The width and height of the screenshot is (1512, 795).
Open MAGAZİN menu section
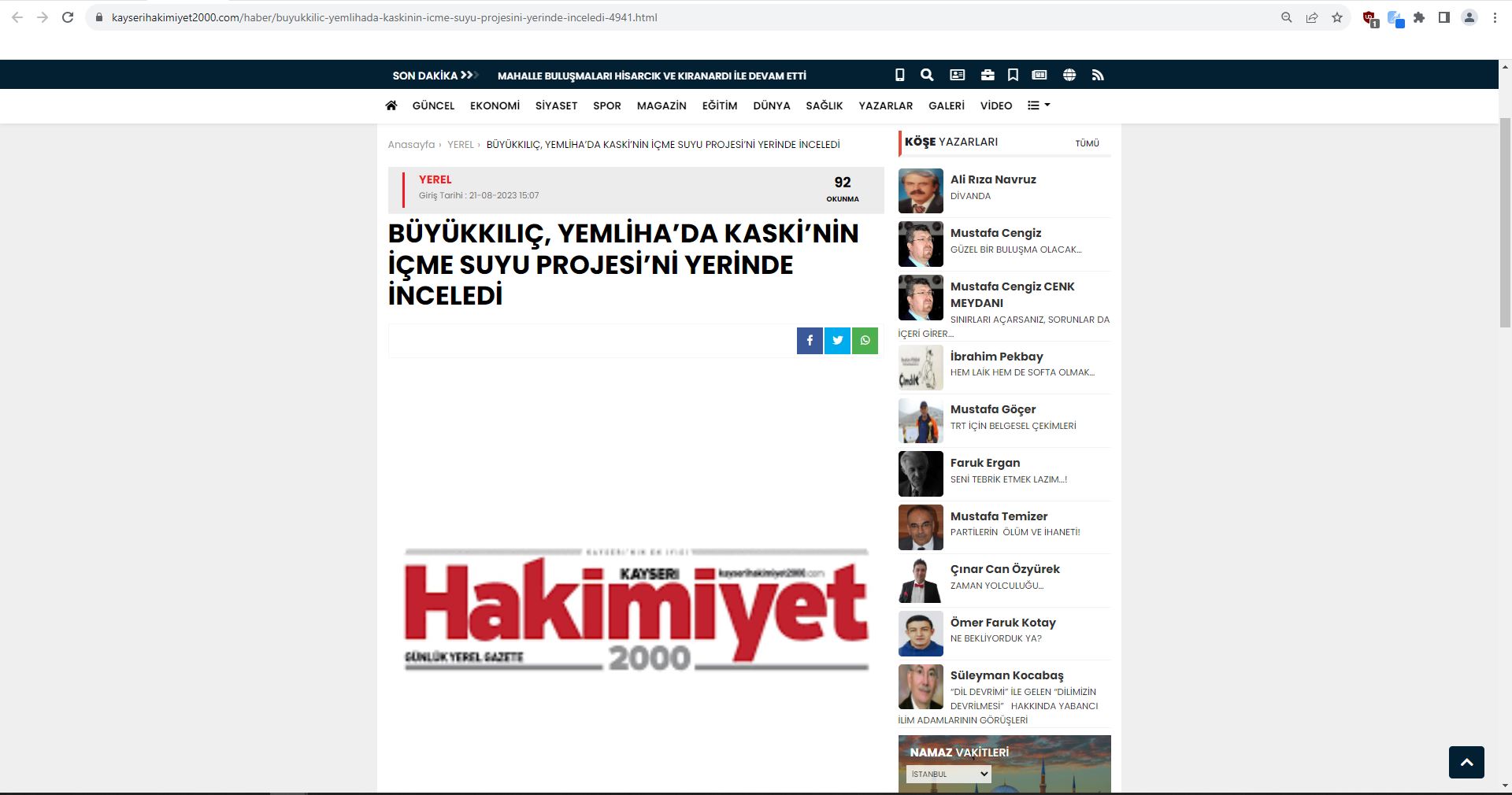[x=661, y=105]
